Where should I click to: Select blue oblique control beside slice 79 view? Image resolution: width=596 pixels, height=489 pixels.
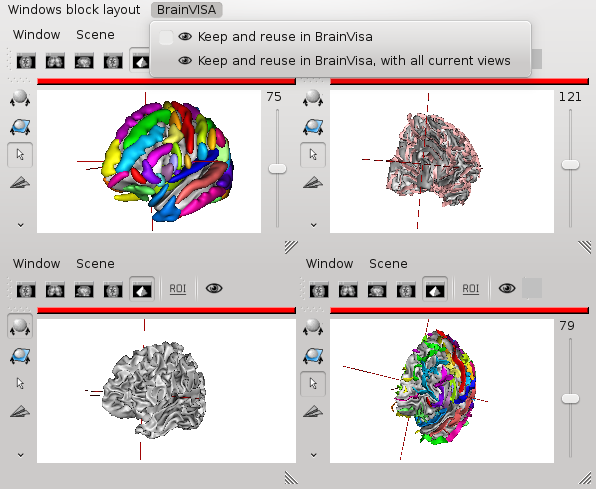[x=313, y=356]
